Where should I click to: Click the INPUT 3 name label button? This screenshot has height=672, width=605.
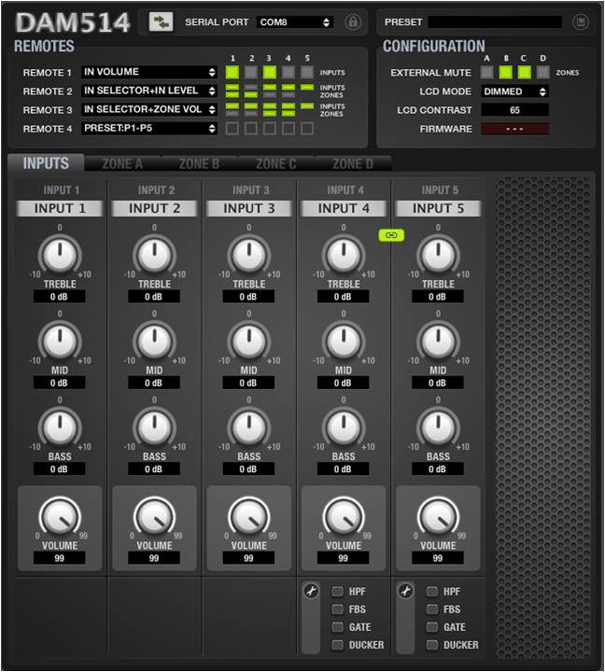[x=249, y=208]
